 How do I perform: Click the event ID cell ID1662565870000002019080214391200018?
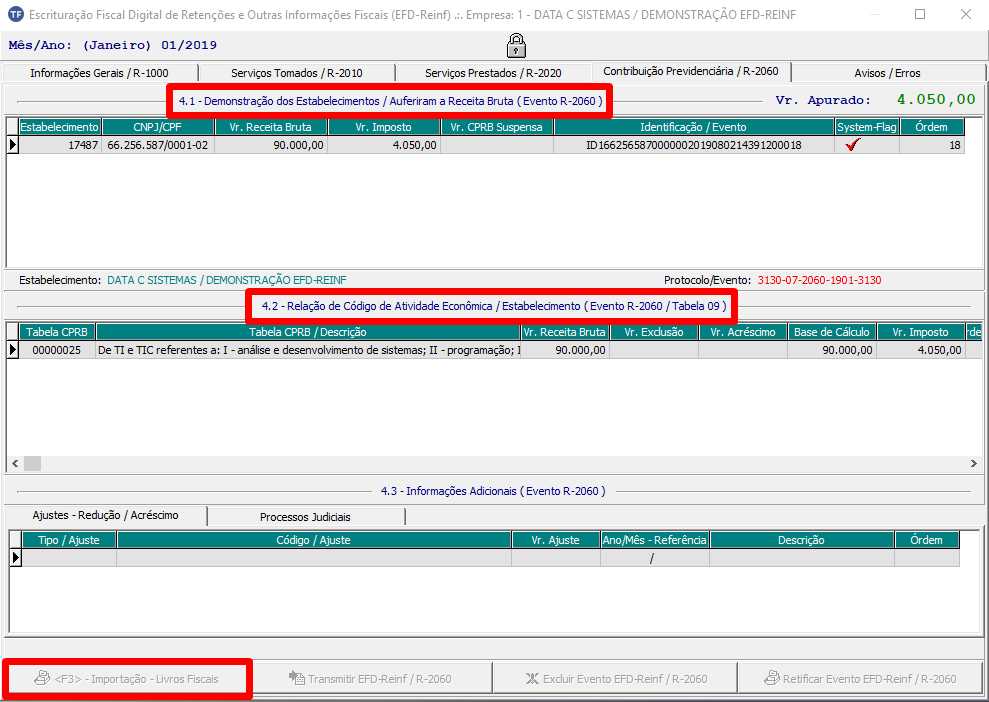[694, 145]
